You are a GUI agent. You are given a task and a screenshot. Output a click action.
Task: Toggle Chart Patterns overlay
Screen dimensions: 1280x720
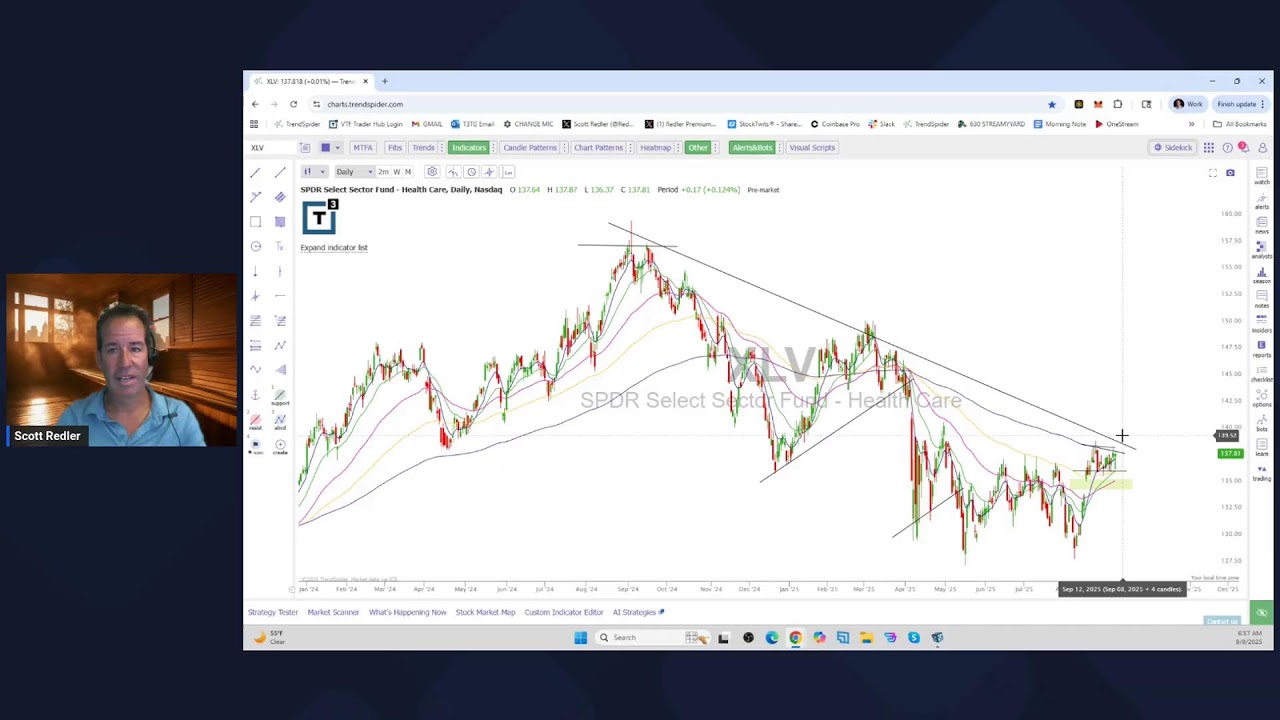click(x=598, y=148)
